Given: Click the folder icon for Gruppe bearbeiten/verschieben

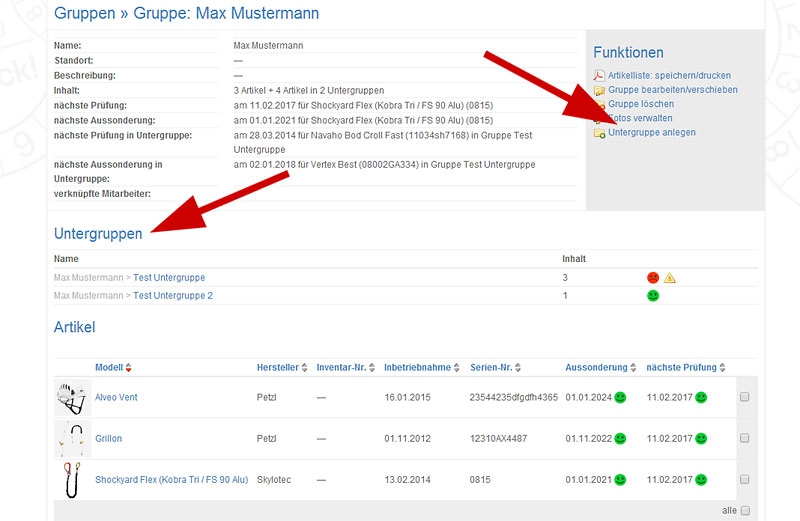Looking at the screenshot, I should pyautogui.click(x=599, y=90).
